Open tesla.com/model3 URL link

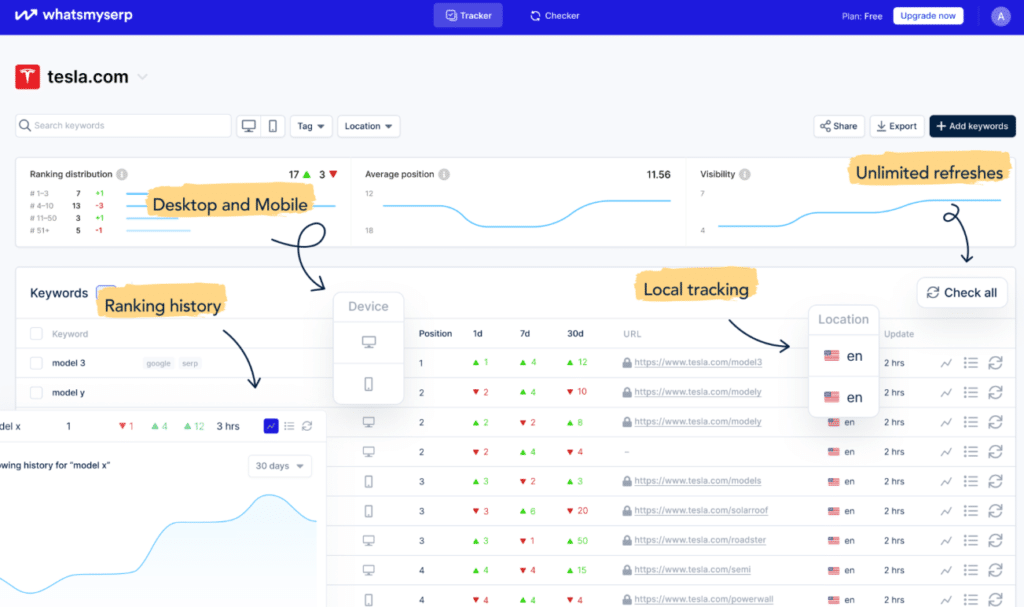point(697,362)
